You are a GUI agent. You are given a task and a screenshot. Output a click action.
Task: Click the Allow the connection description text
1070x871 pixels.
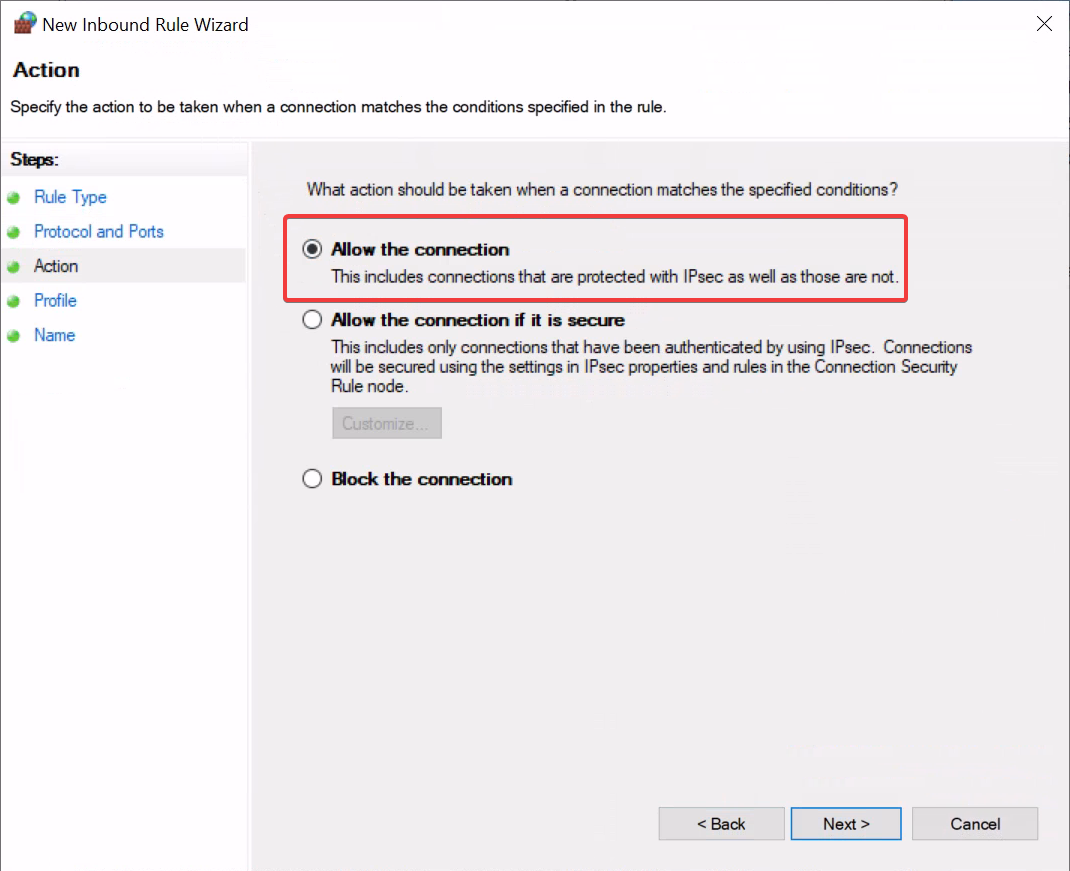pos(615,276)
